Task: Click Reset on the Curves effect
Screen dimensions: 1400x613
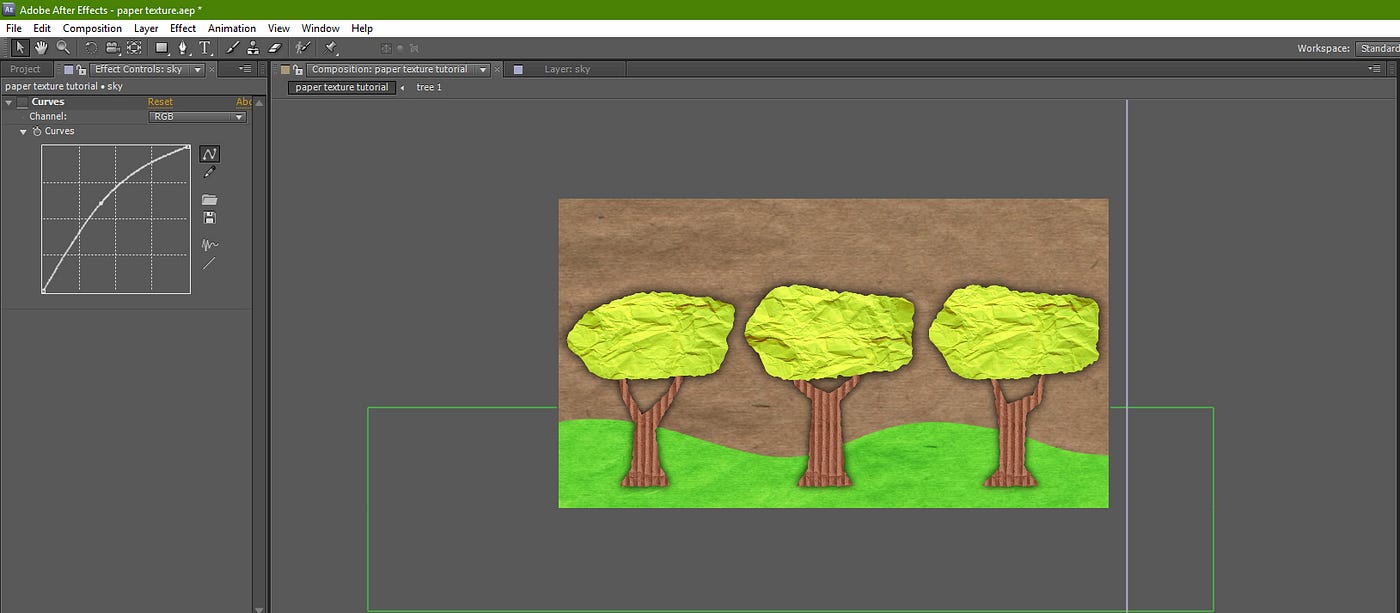Action: (x=160, y=102)
